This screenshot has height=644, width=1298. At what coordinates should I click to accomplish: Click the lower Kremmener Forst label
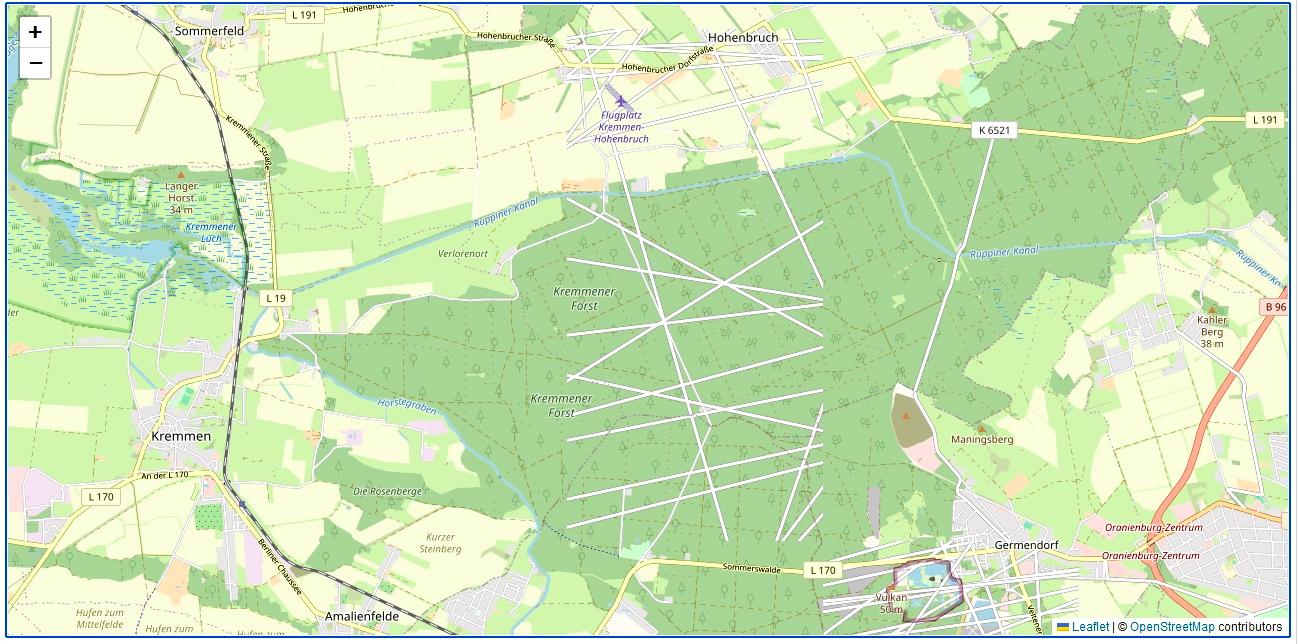561,405
